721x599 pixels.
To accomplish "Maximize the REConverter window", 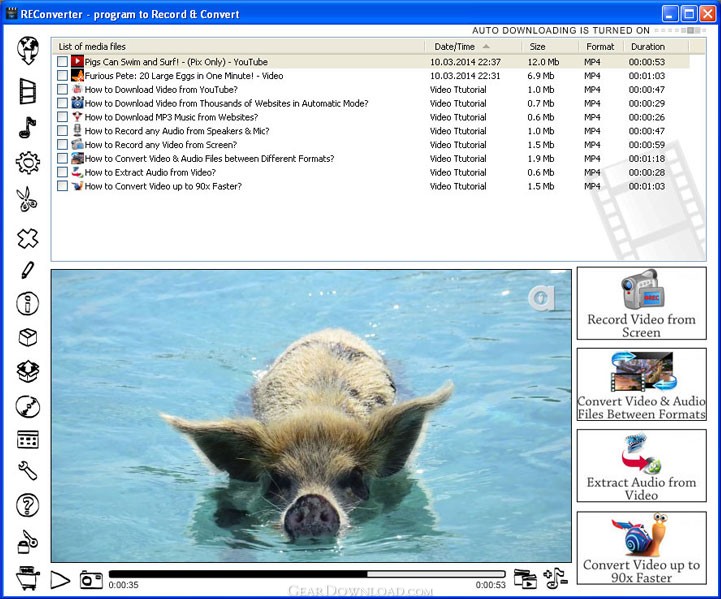I will tap(689, 14).
